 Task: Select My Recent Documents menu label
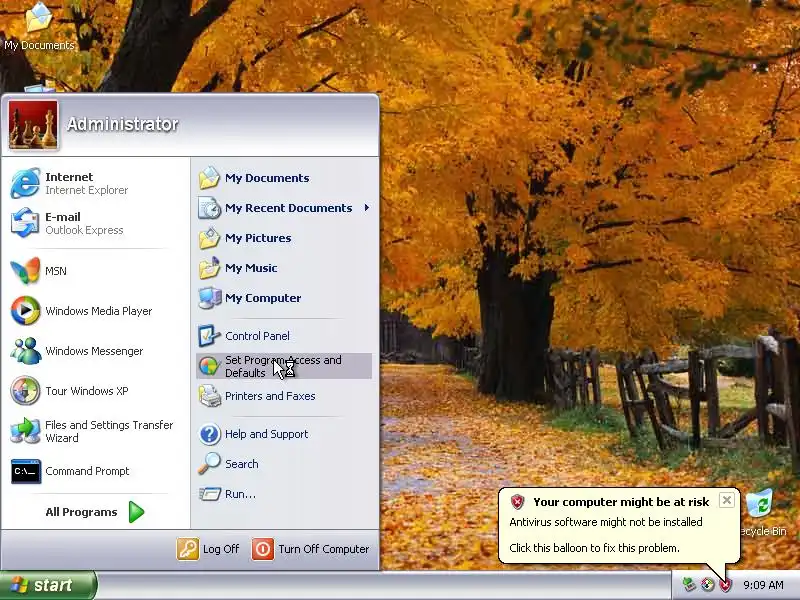(x=288, y=208)
